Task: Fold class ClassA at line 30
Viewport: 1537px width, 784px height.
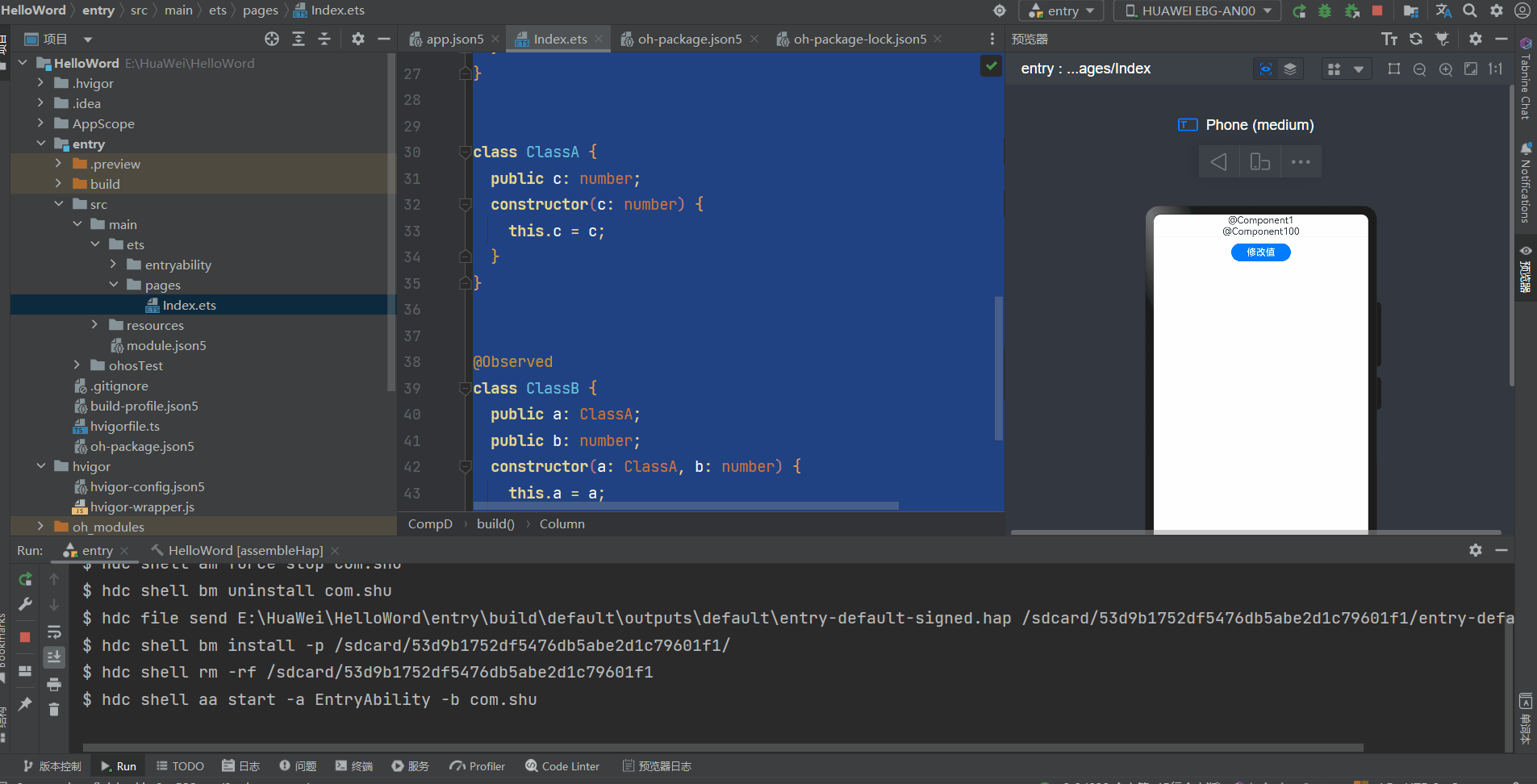Action: (x=465, y=152)
